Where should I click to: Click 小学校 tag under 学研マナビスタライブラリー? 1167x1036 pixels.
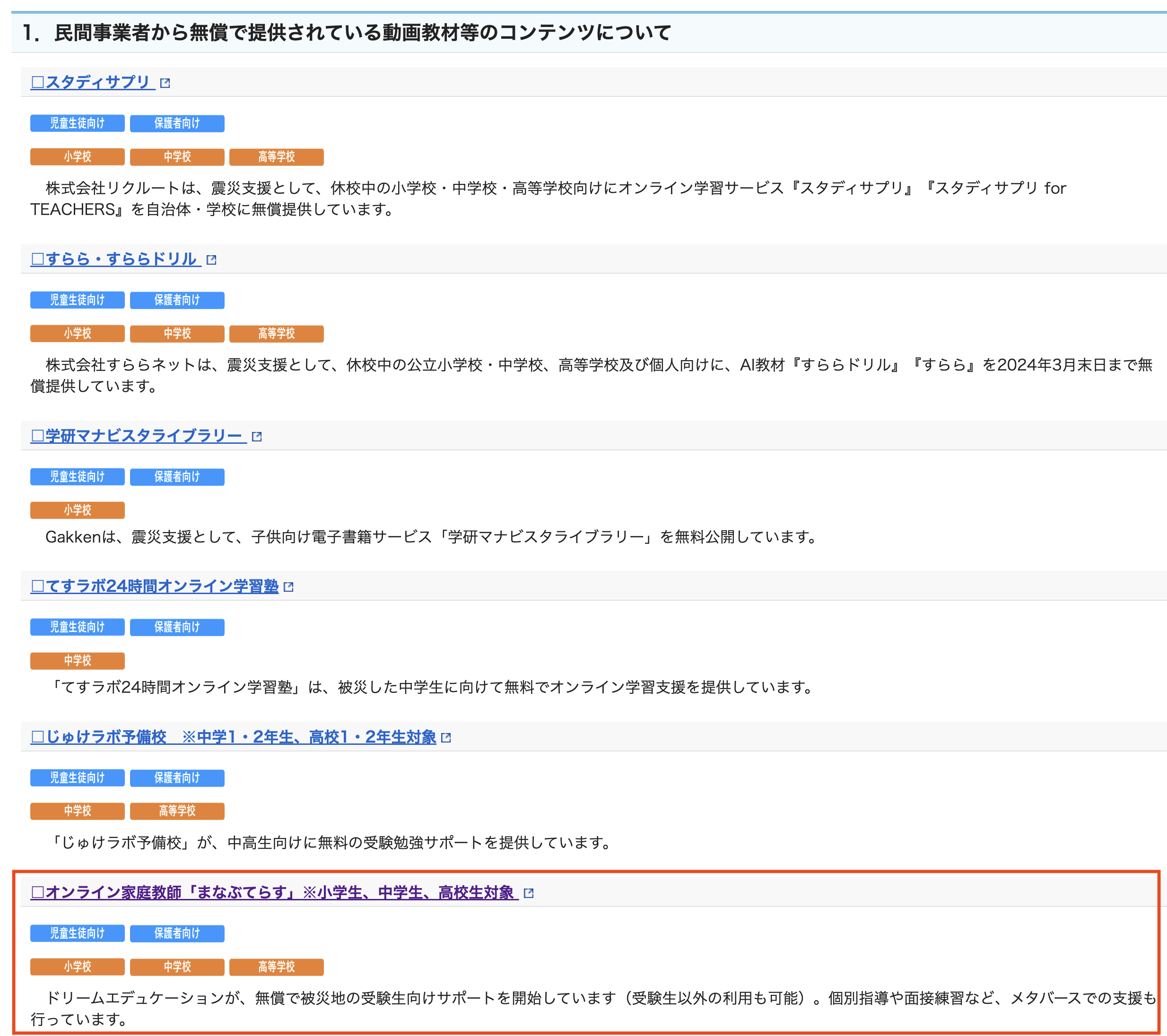click(x=78, y=510)
